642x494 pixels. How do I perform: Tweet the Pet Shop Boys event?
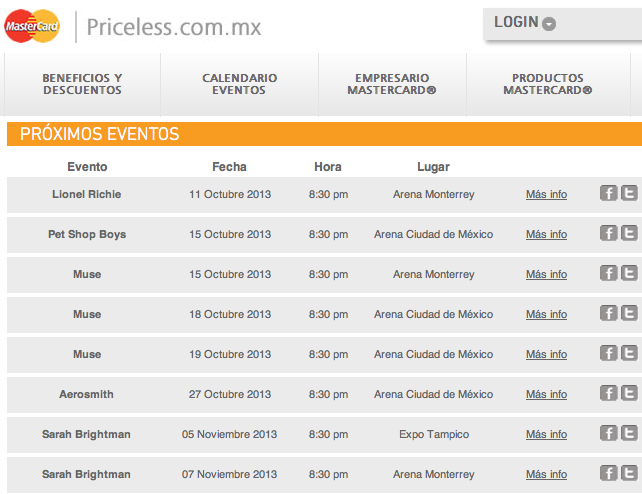[x=629, y=234]
